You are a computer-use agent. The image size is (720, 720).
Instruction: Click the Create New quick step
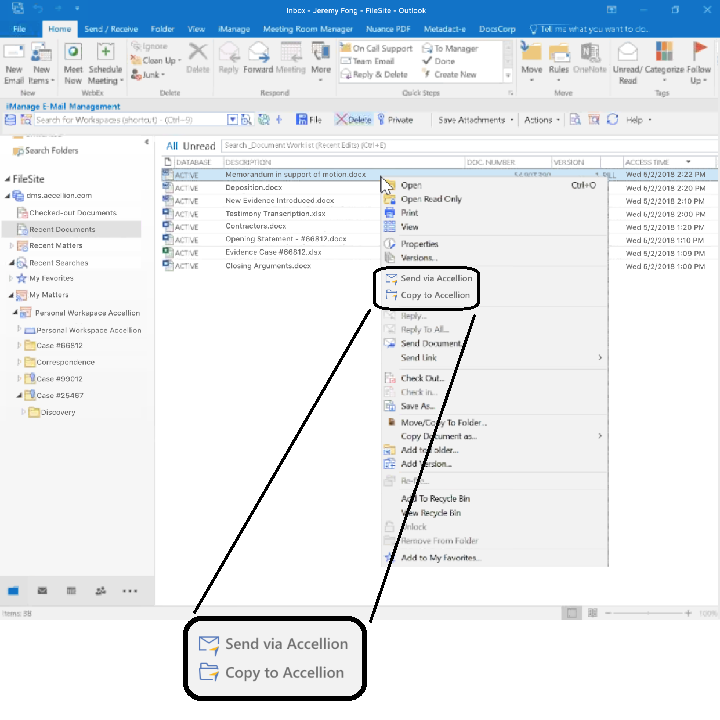tap(450, 74)
